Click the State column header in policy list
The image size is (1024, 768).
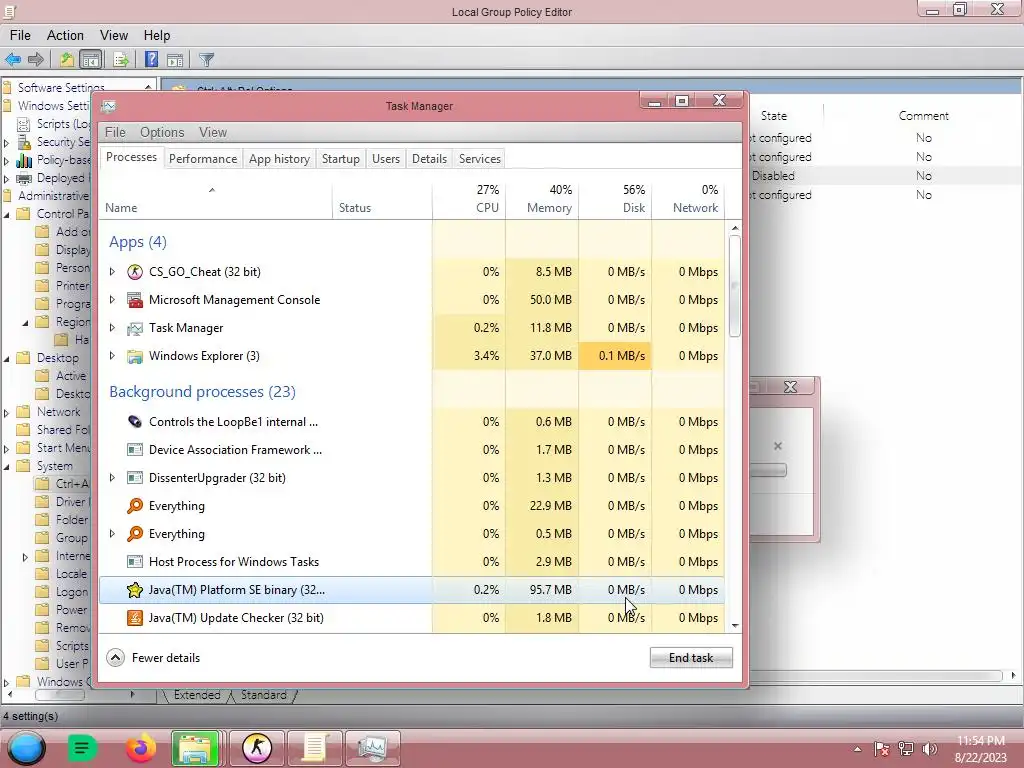click(774, 116)
